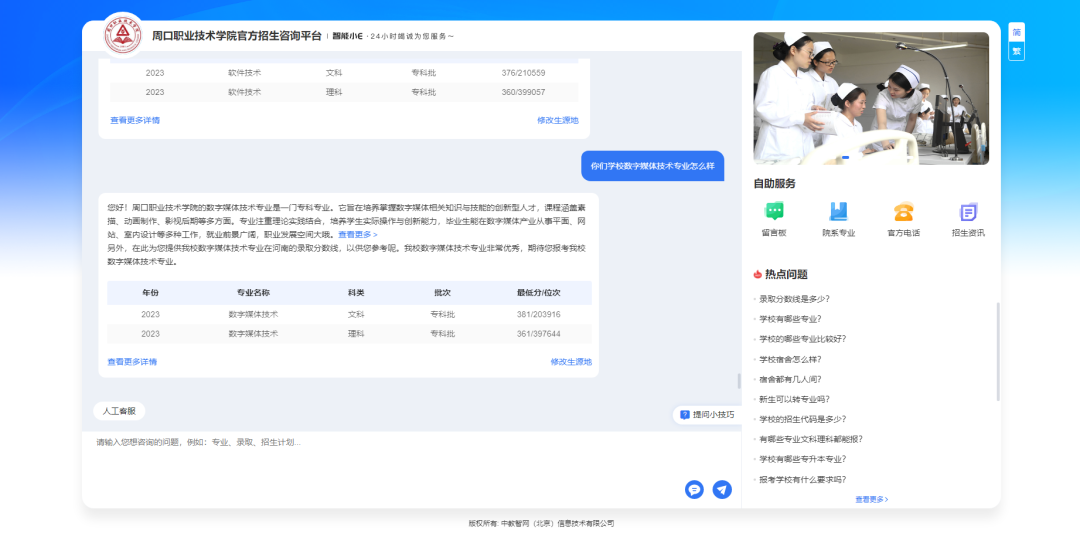Click 修改生源地 under 软件技术 table
The height and width of the screenshot is (540, 1080).
coord(558,120)
